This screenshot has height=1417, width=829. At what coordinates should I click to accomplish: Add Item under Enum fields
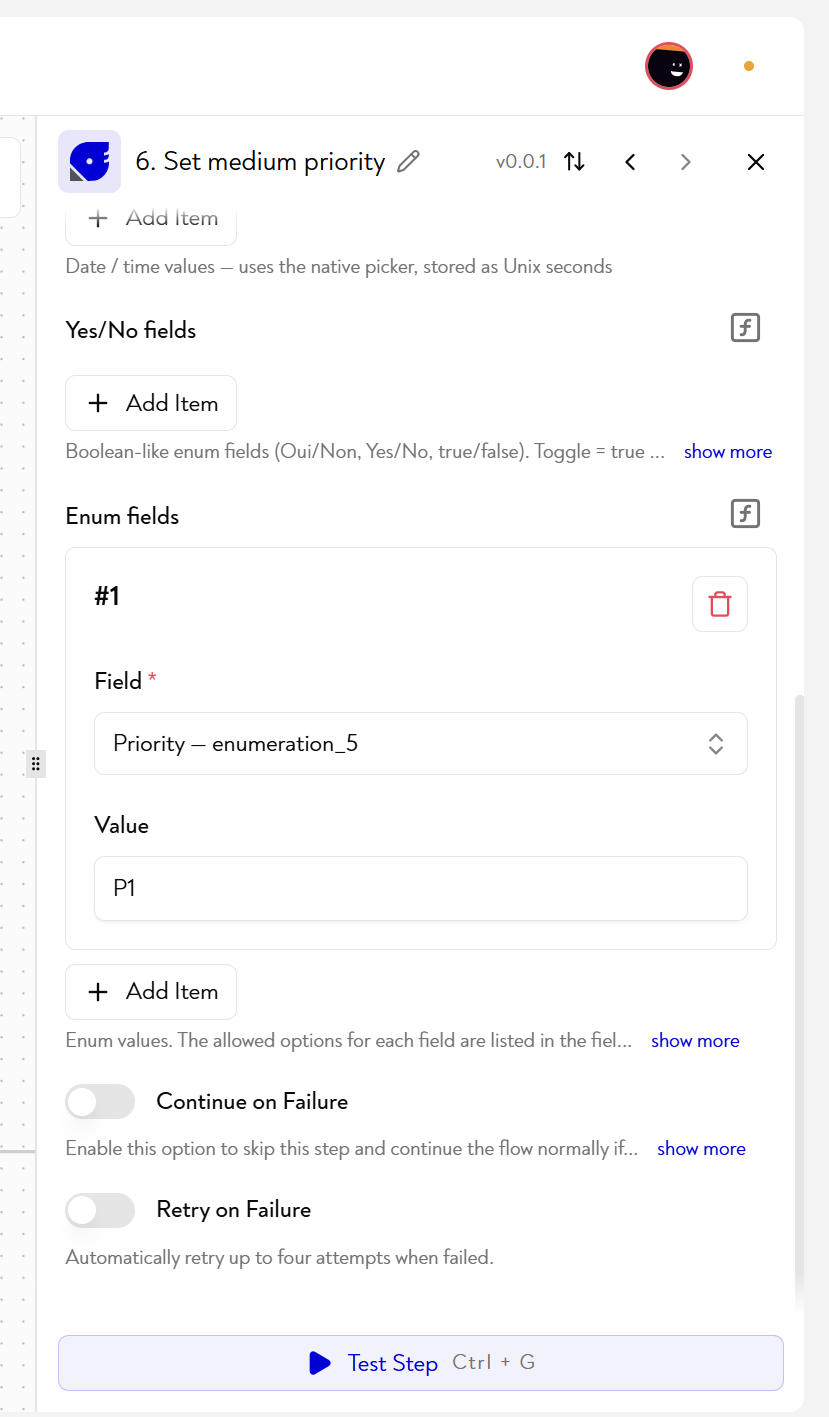point(151,991)
